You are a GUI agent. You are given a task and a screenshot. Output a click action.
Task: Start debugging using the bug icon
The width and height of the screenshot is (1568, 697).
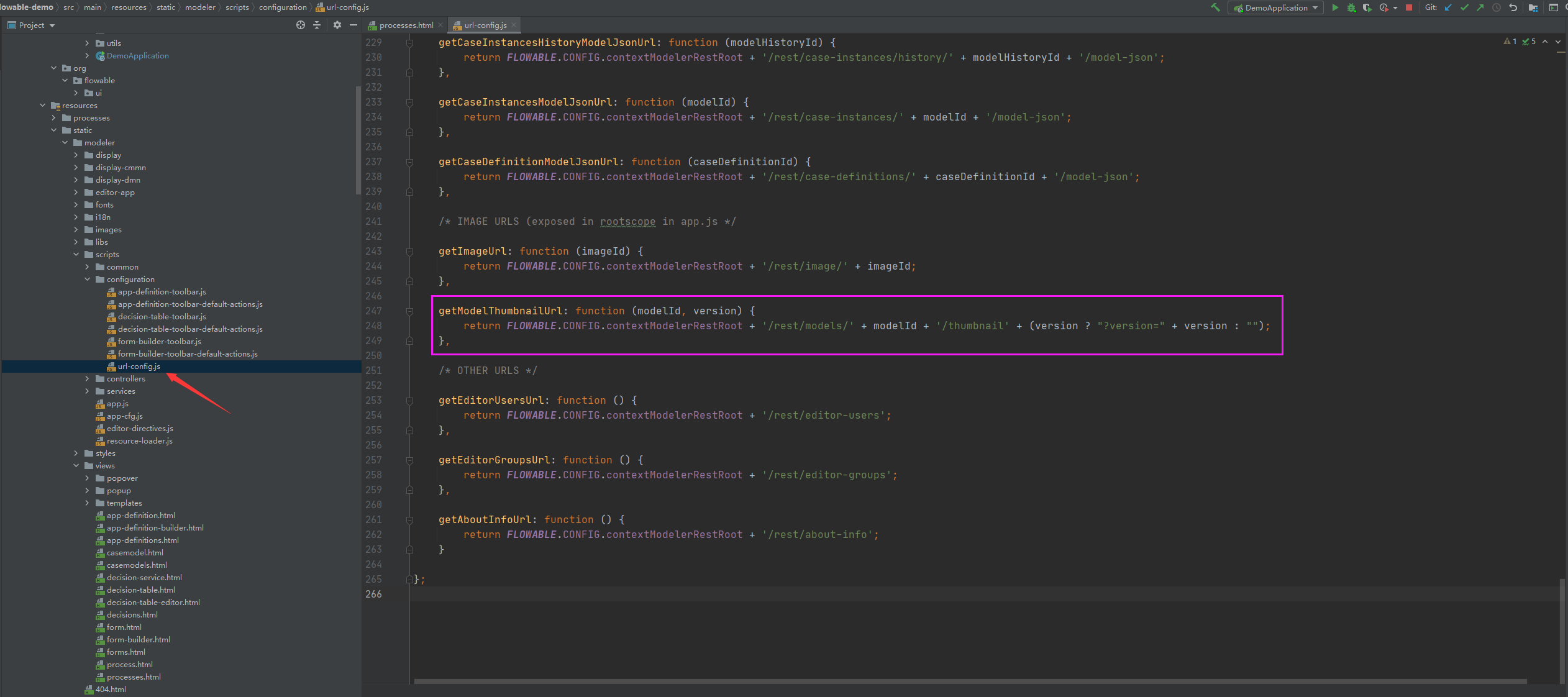pyautogui.click(x=1352, y=8)
